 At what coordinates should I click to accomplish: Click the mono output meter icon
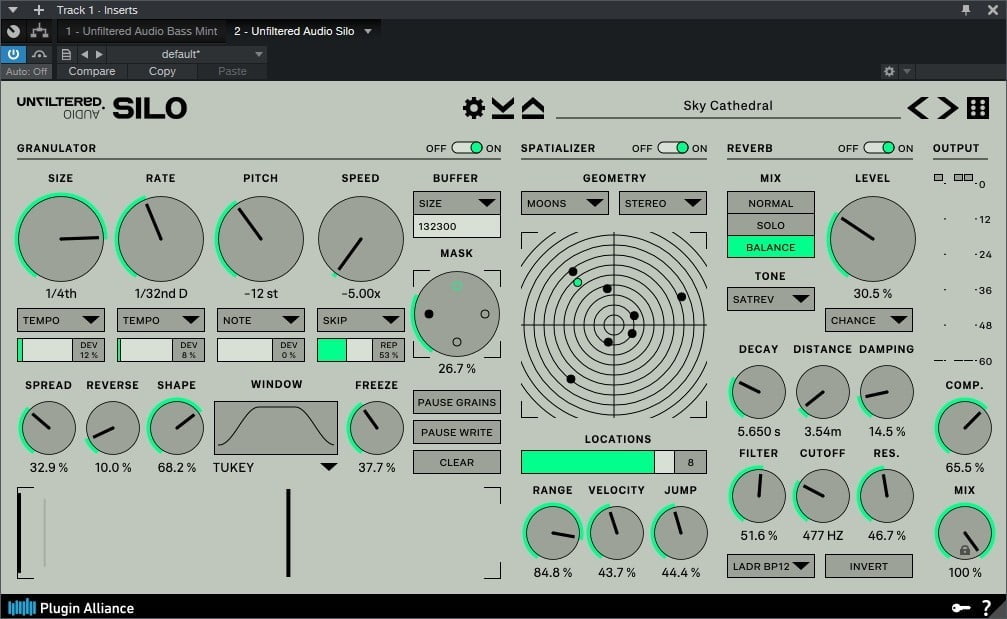[x=939, y=178]
